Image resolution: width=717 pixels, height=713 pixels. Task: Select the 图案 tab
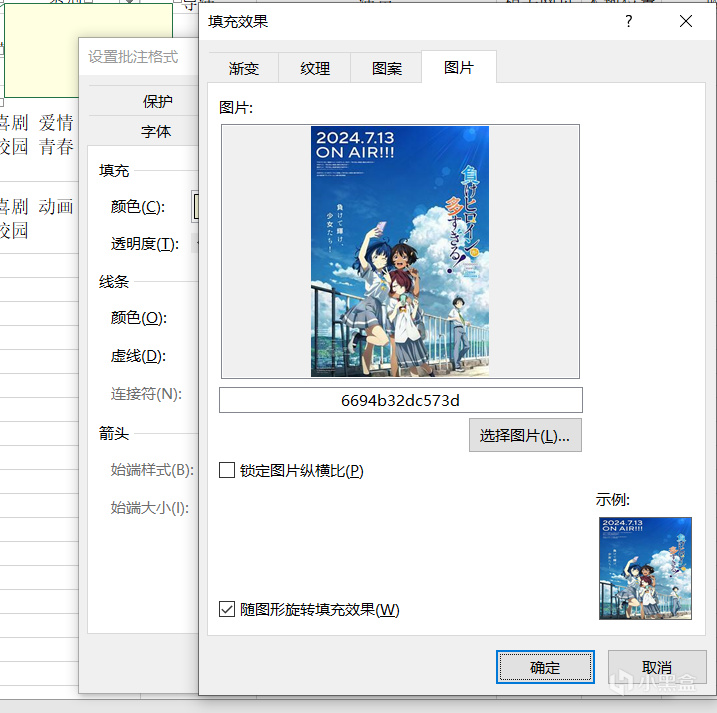[386, 69]
